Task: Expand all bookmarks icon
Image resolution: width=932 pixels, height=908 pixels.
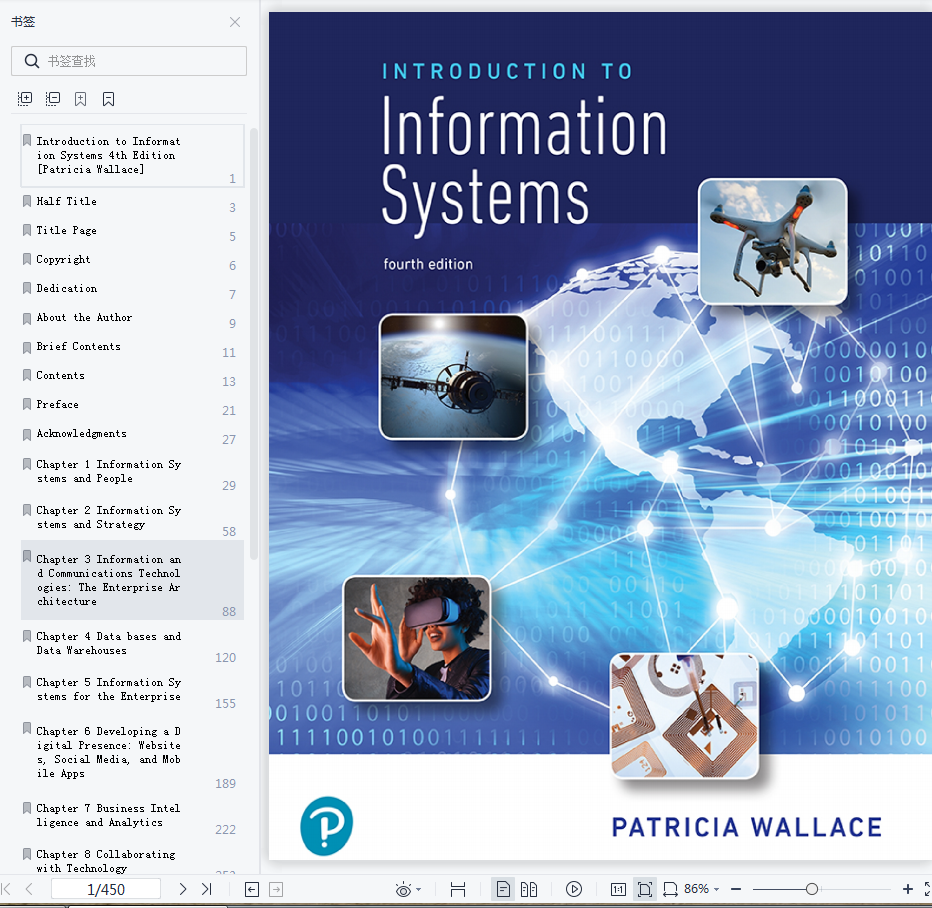Action: [25, 99]
